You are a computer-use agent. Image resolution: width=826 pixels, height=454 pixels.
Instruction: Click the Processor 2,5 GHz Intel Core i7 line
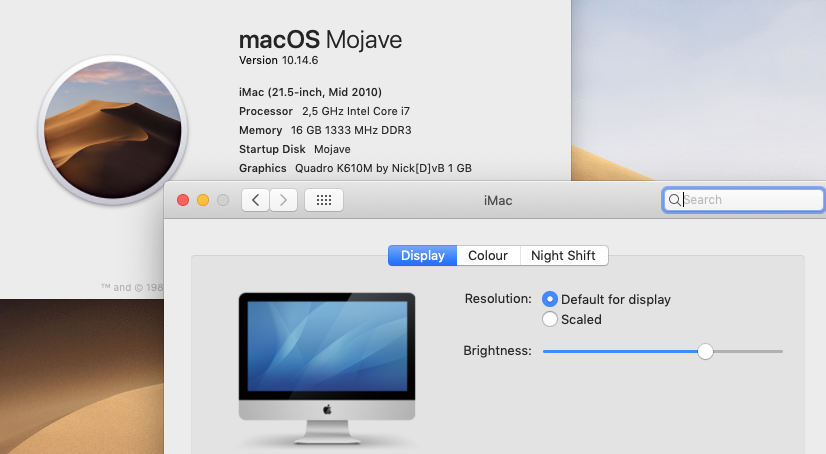click(x=324, y=111)
